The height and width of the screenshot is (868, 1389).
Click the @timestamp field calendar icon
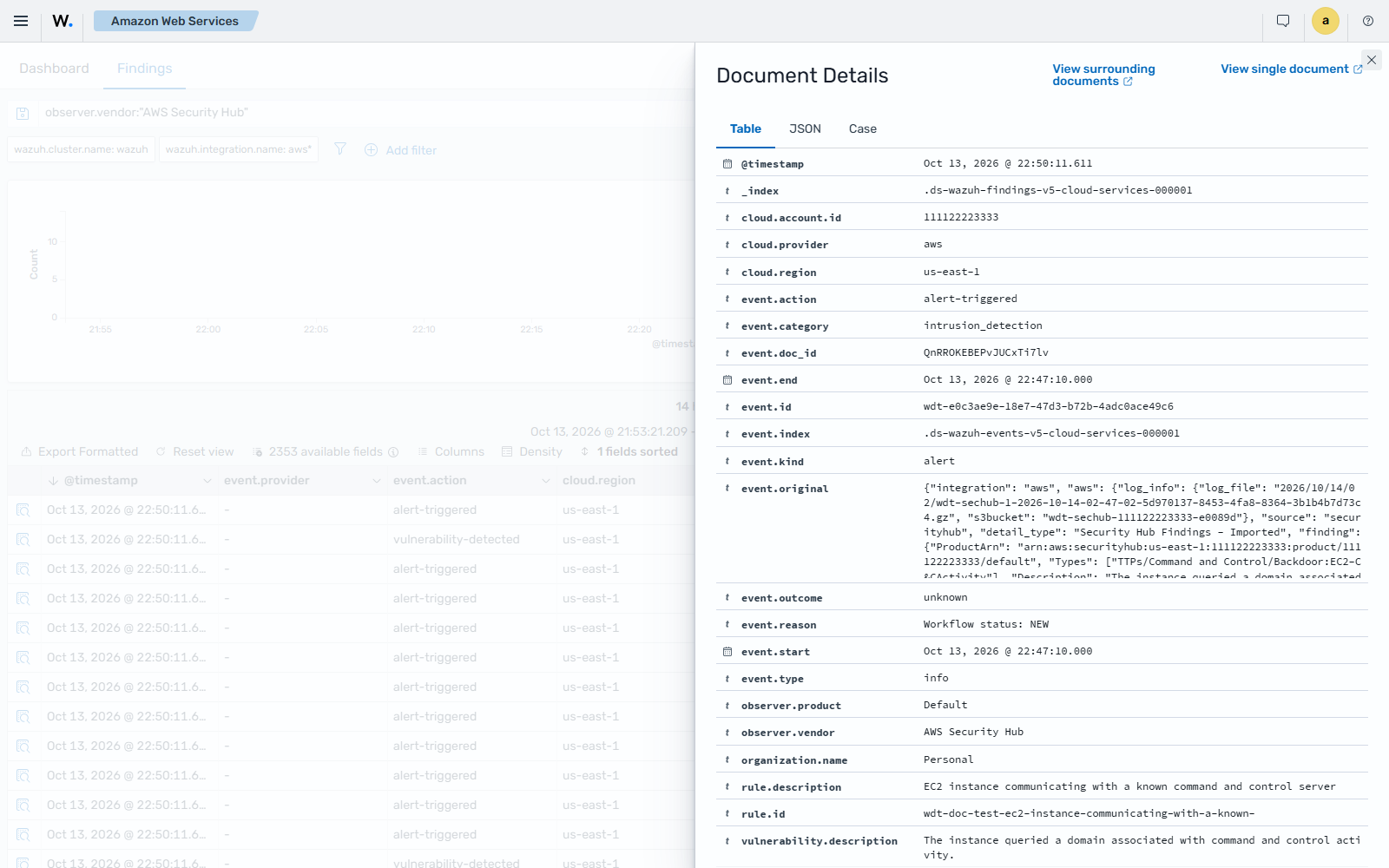tap(727, 164)
